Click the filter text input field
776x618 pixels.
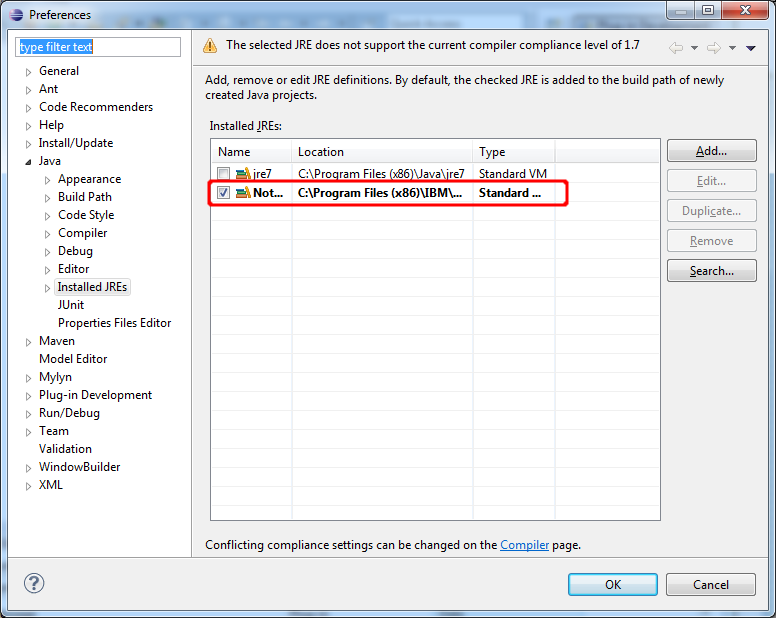97,47
